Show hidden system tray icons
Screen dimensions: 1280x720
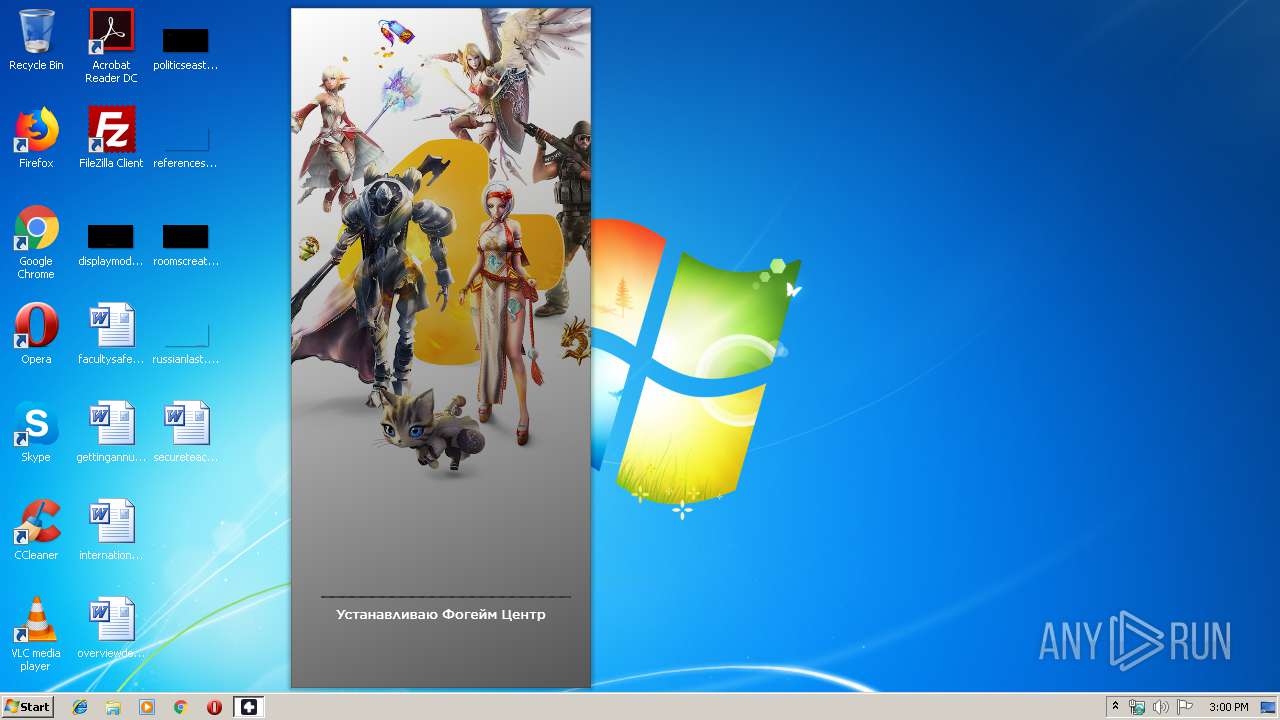pyautogui.click(x=1115, y=707)
